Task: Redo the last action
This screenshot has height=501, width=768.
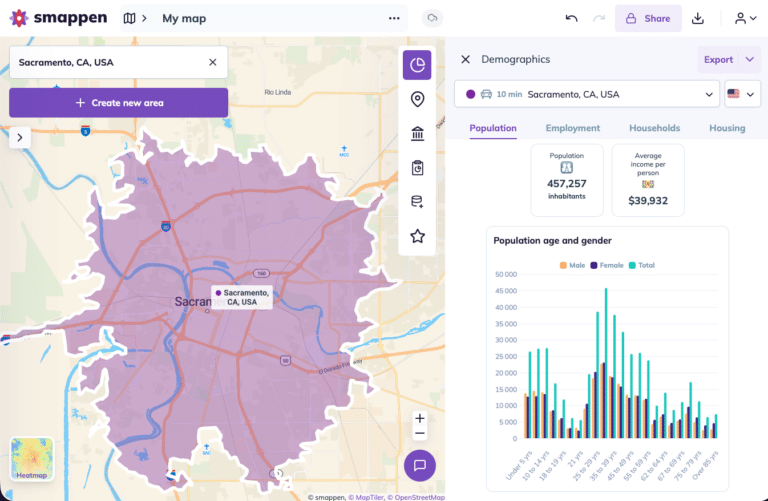Action: [599, 18]
